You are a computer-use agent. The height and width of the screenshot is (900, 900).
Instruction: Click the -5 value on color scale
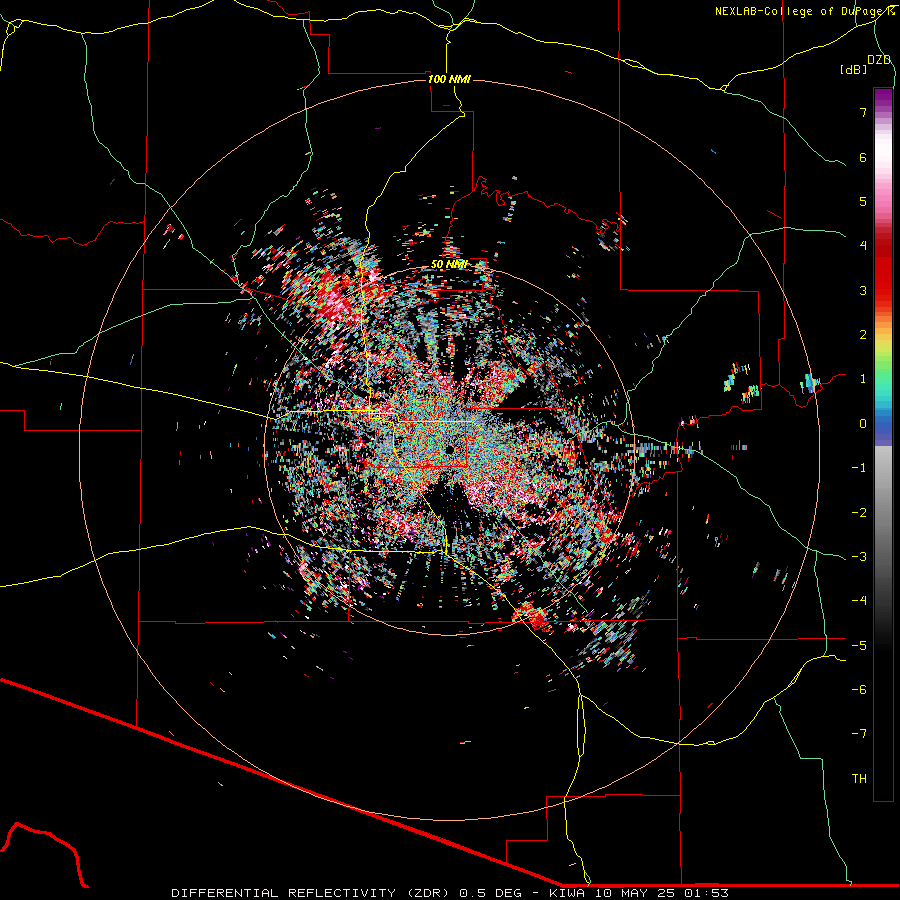(859, 645)
